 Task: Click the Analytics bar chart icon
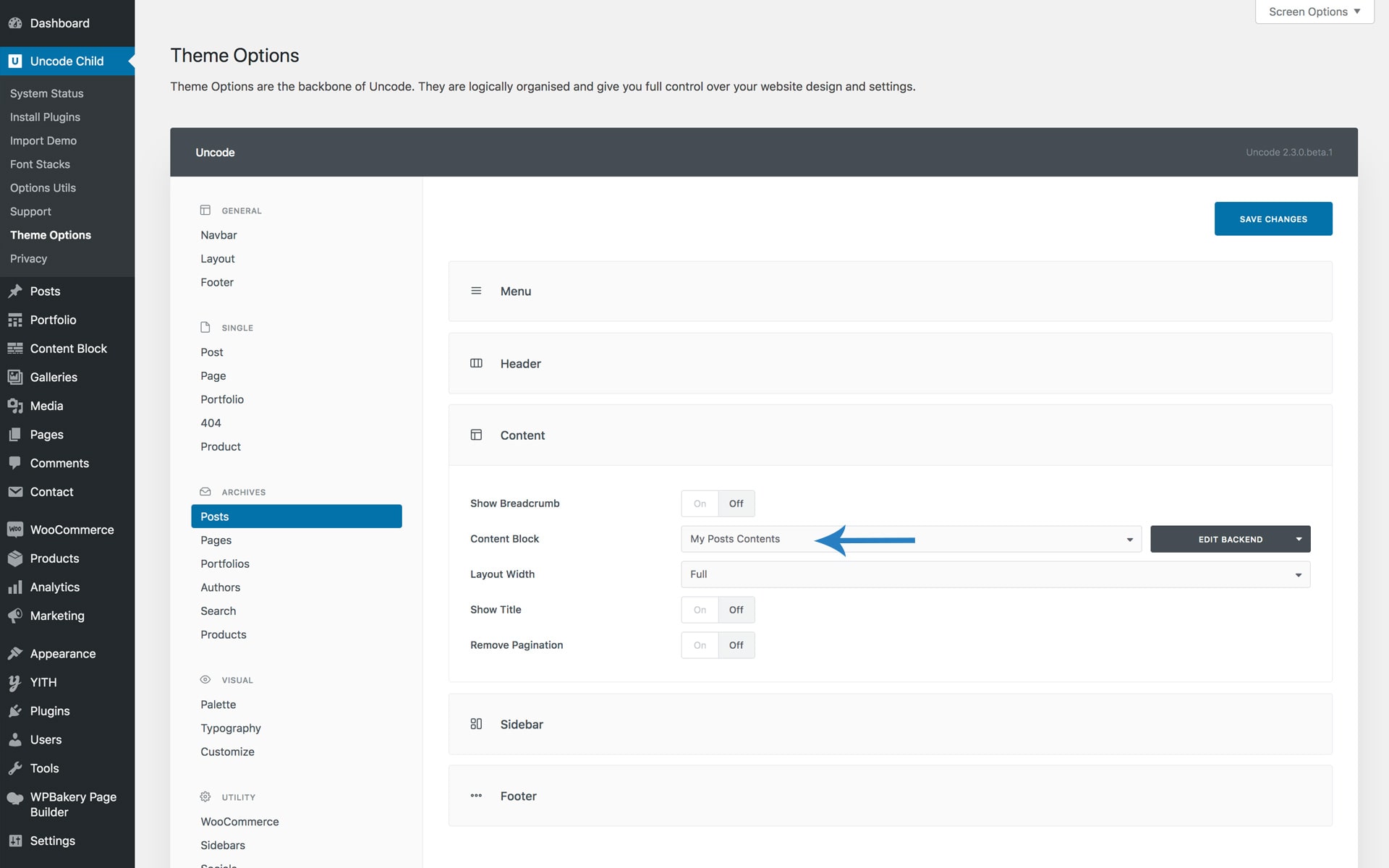tap(14, 587)
